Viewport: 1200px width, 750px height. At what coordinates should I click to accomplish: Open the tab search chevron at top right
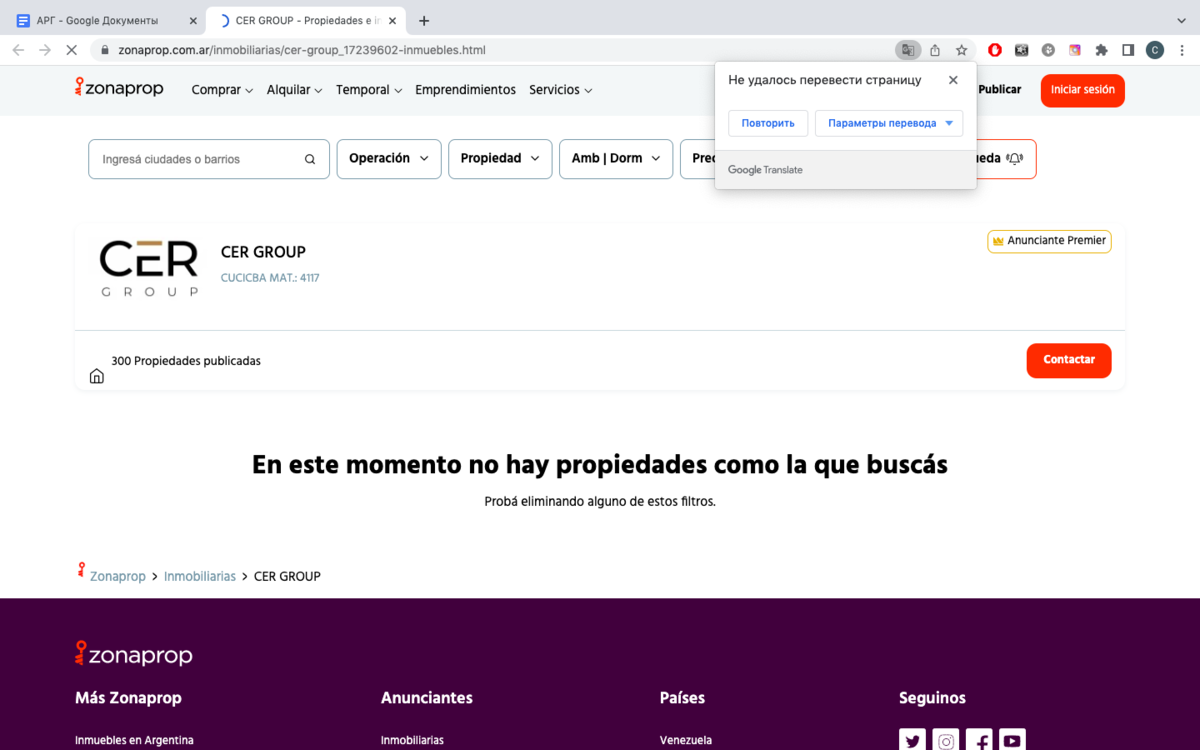(1183, 20)
